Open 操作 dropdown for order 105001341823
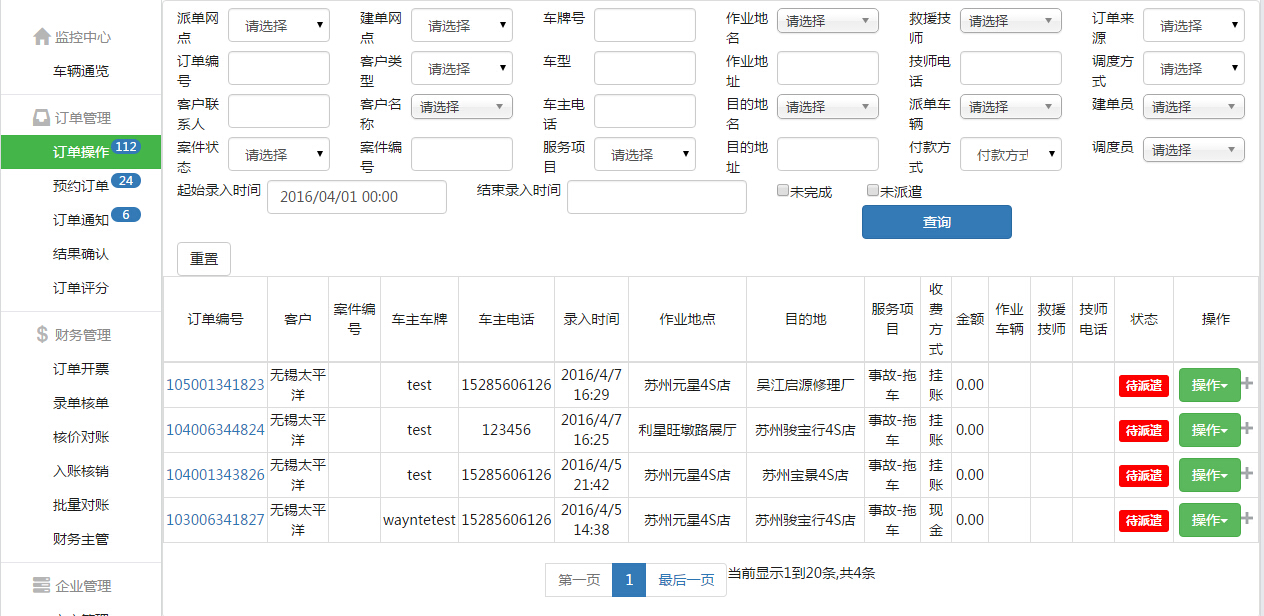1264x616 pixels. 1209,385
